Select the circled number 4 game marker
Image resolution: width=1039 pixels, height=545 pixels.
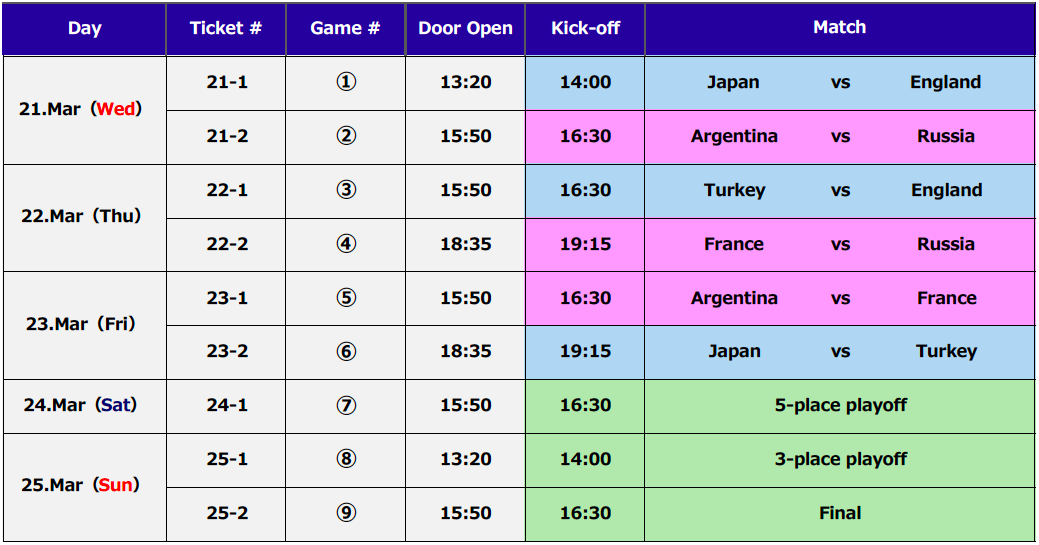pyautogui.click(x=346, y=244)
